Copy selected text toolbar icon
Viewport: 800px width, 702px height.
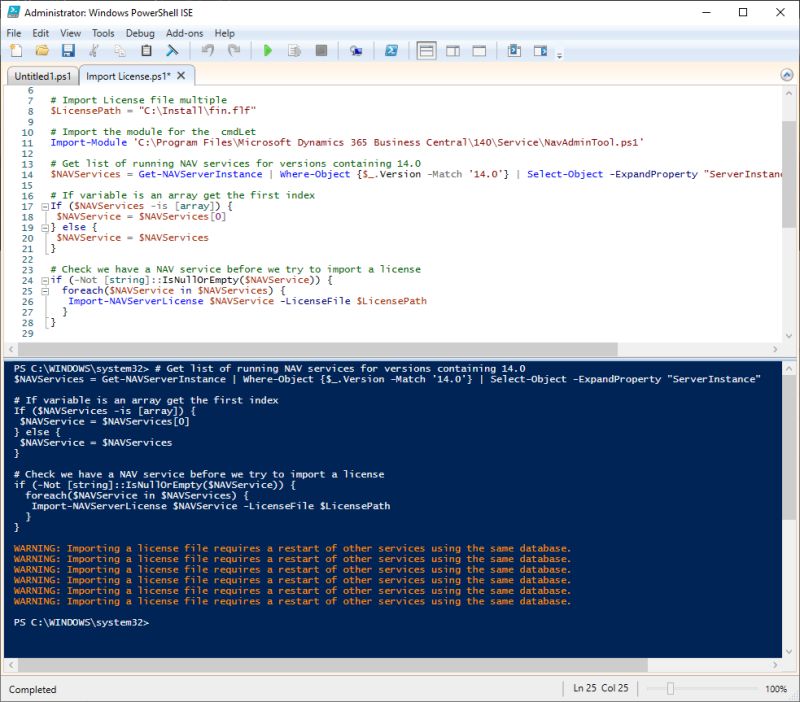[x=120, y=51]
